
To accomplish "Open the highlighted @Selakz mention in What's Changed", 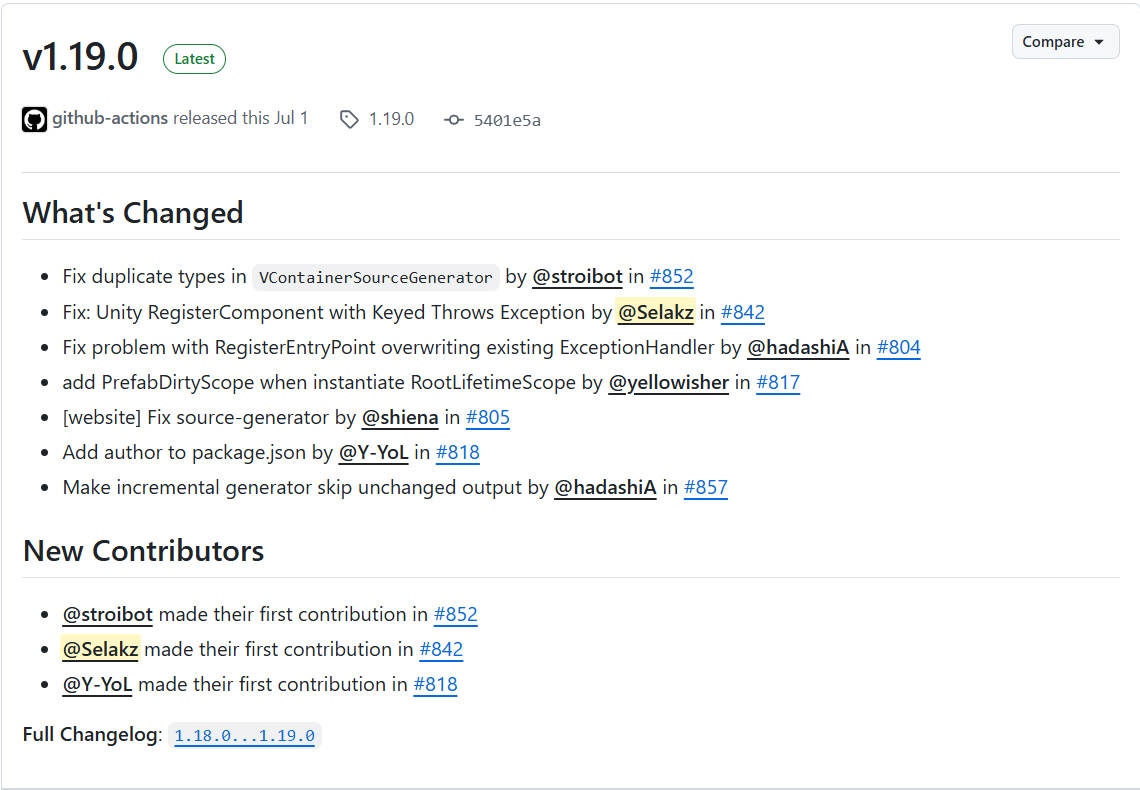I will 655,313.
